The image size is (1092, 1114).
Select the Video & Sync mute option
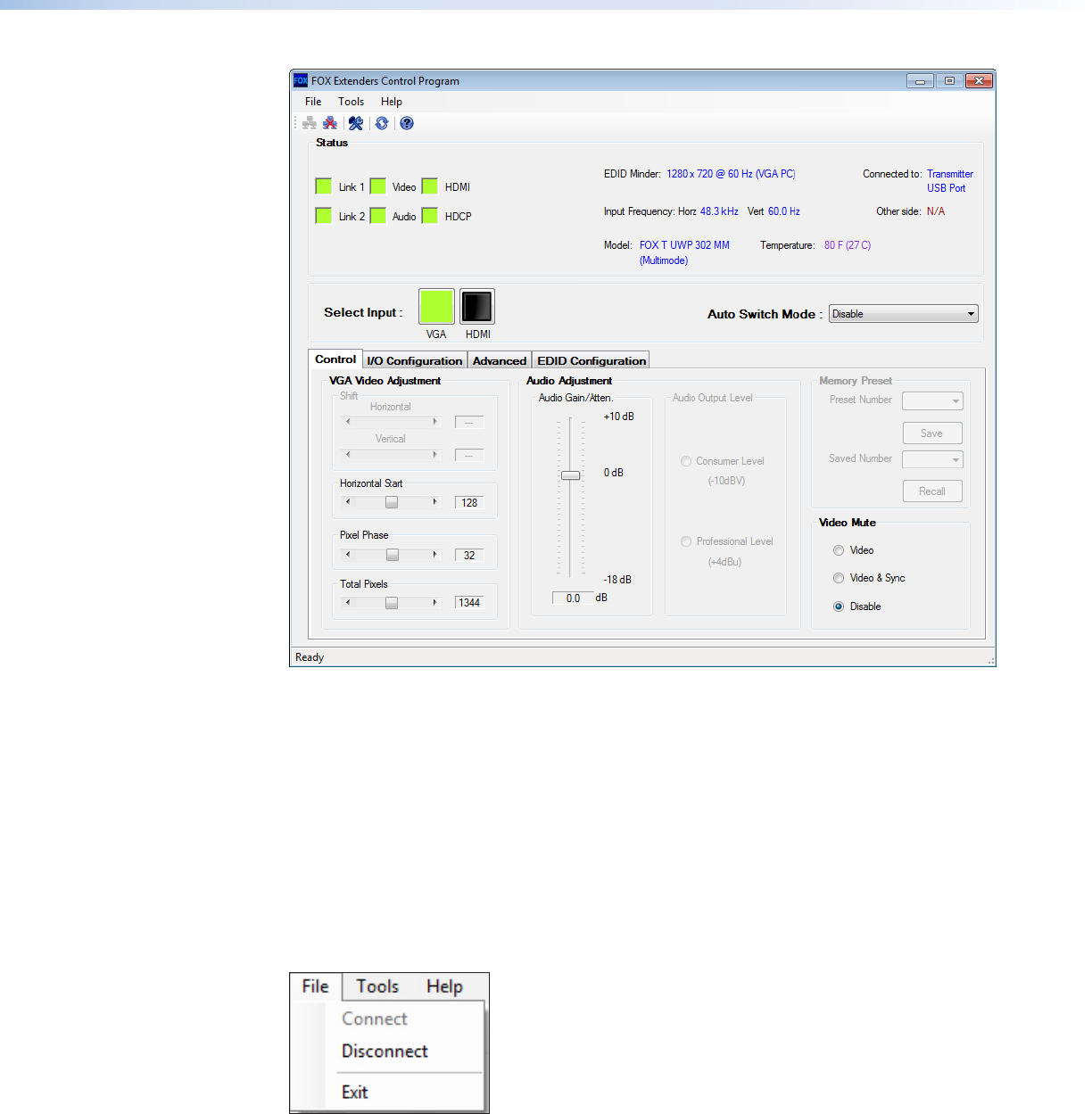[839, 578]
